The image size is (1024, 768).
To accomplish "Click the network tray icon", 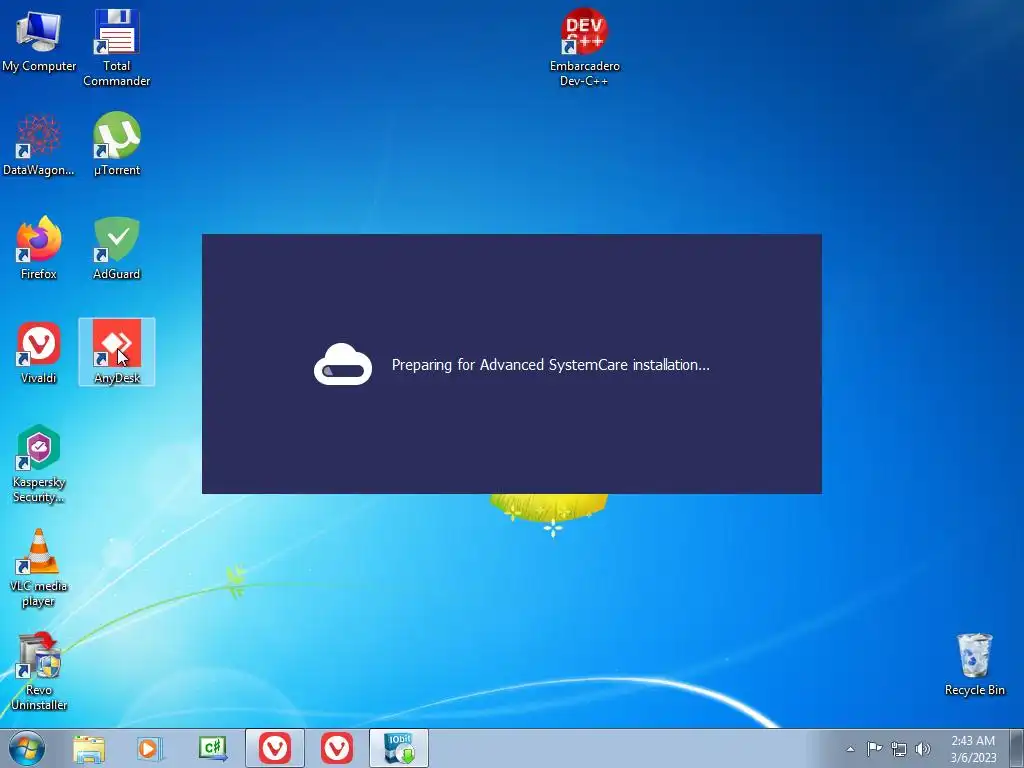I will tap(899, 749).
